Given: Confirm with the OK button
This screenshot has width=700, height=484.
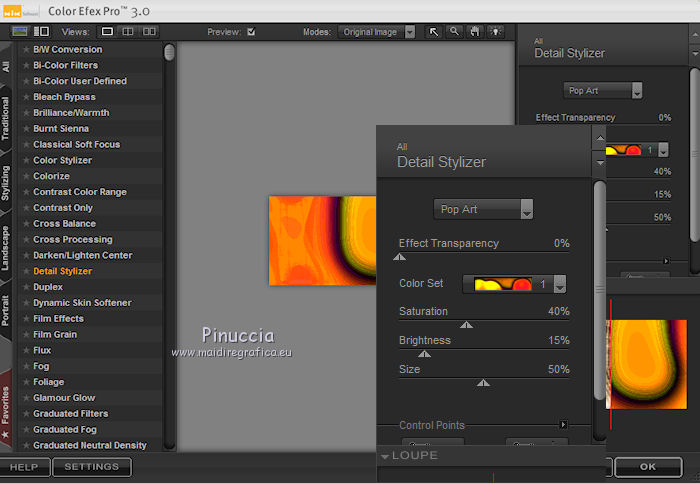Looking at the screenshot, I should click(648, 467).
